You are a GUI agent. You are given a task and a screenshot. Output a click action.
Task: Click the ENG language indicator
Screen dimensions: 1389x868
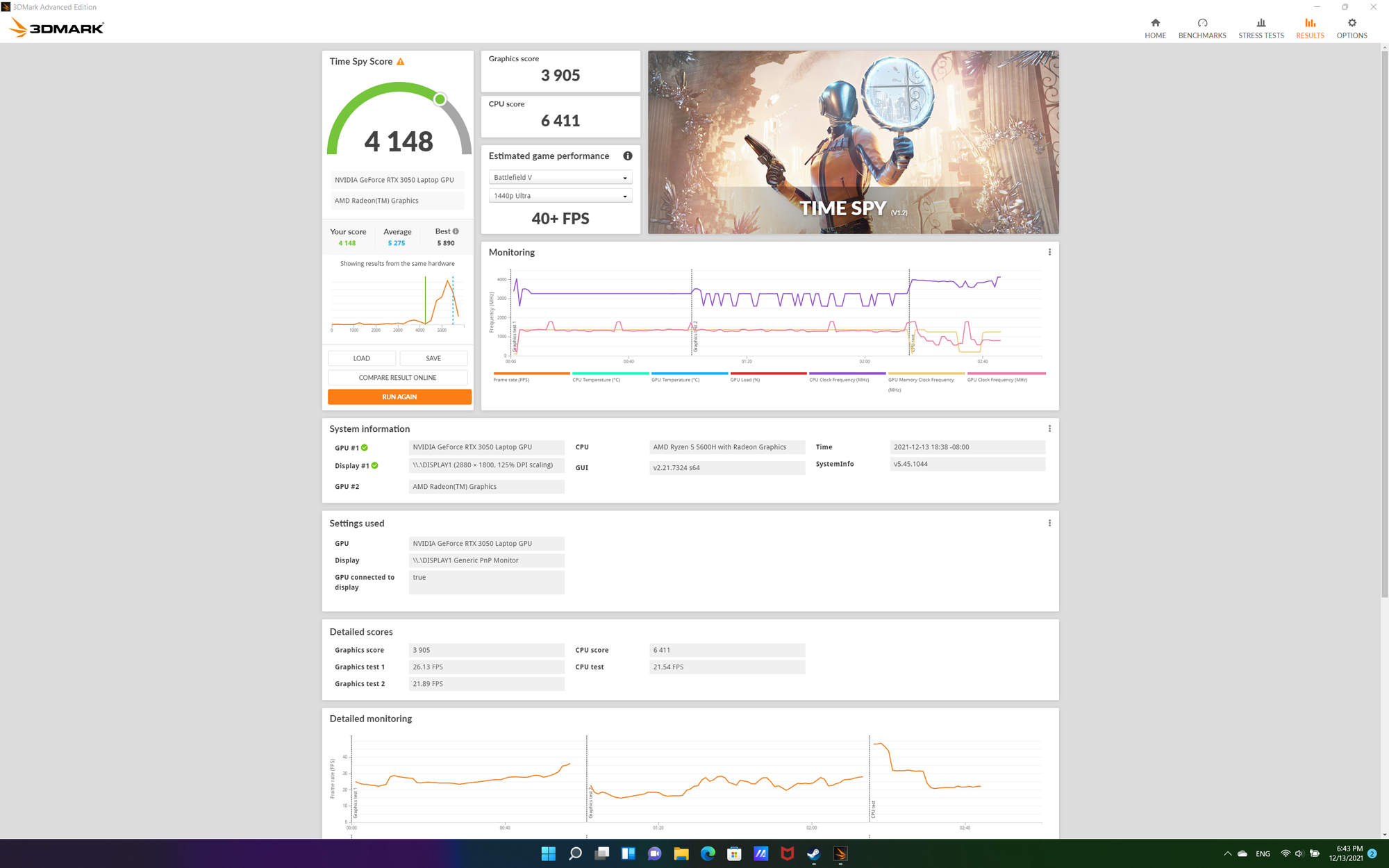tap(1263, 853)
